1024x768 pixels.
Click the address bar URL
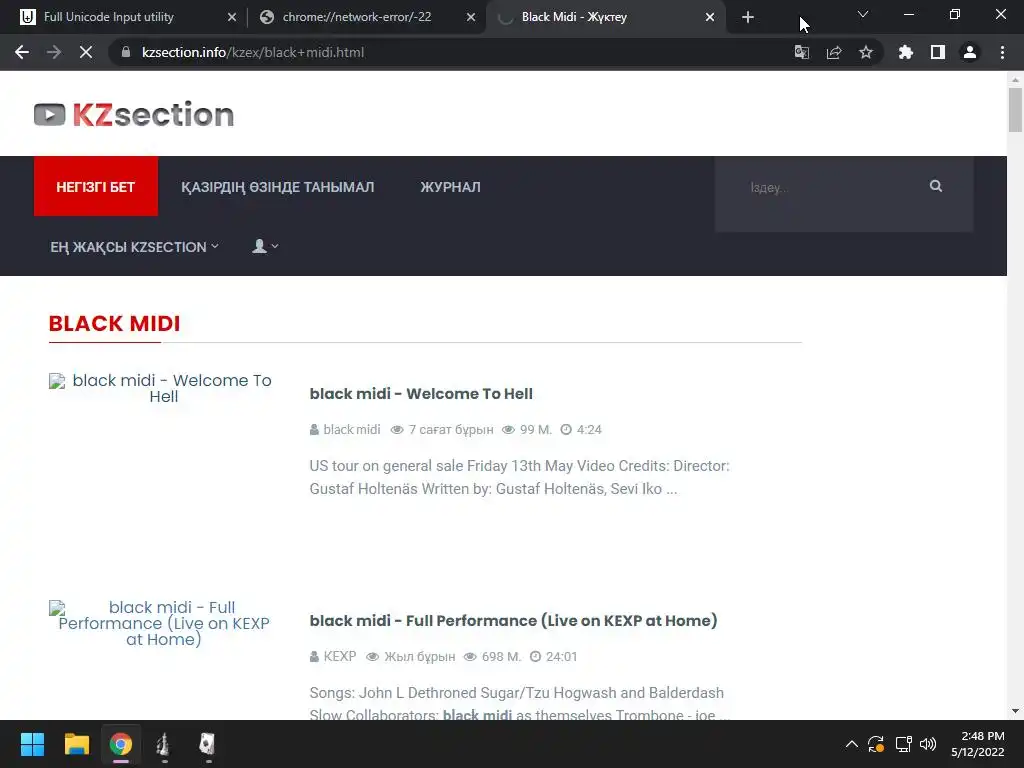[x=253, y=52]
